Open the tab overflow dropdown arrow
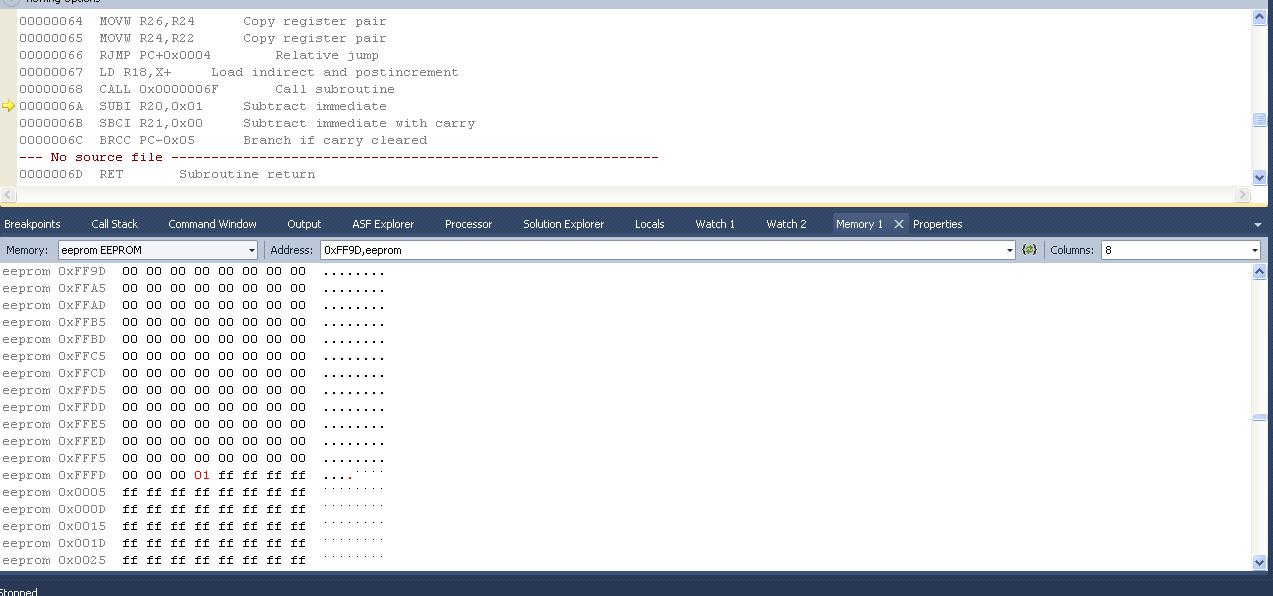Image resolution: width=1273 pixels, height=596 pixels. click(1257, 225)
